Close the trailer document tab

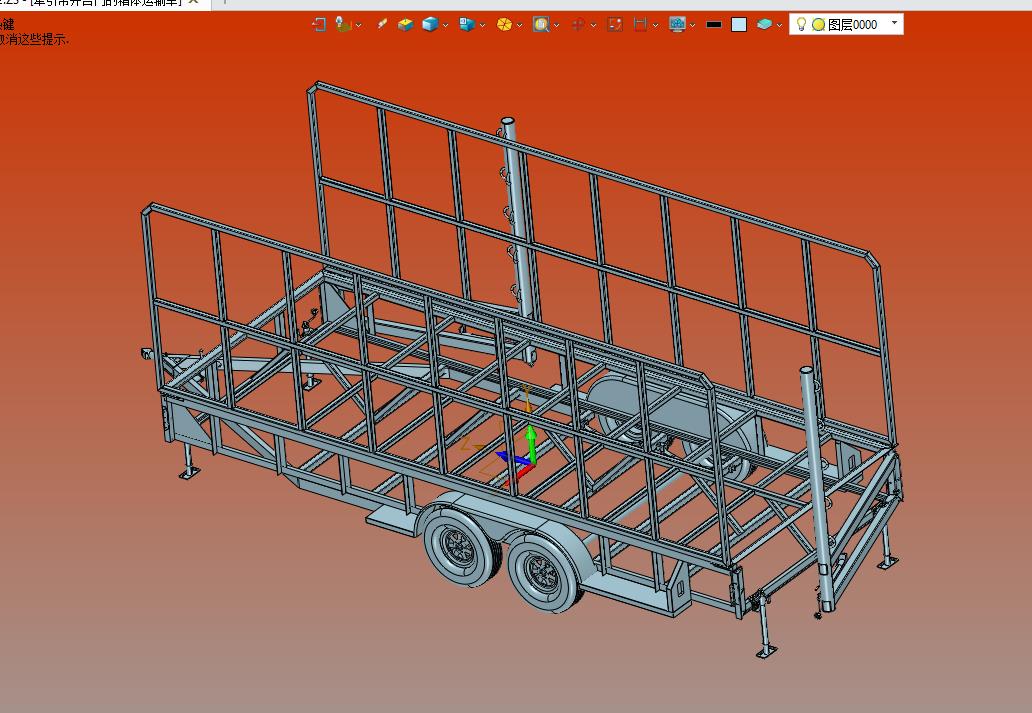(x=194, y=2)
